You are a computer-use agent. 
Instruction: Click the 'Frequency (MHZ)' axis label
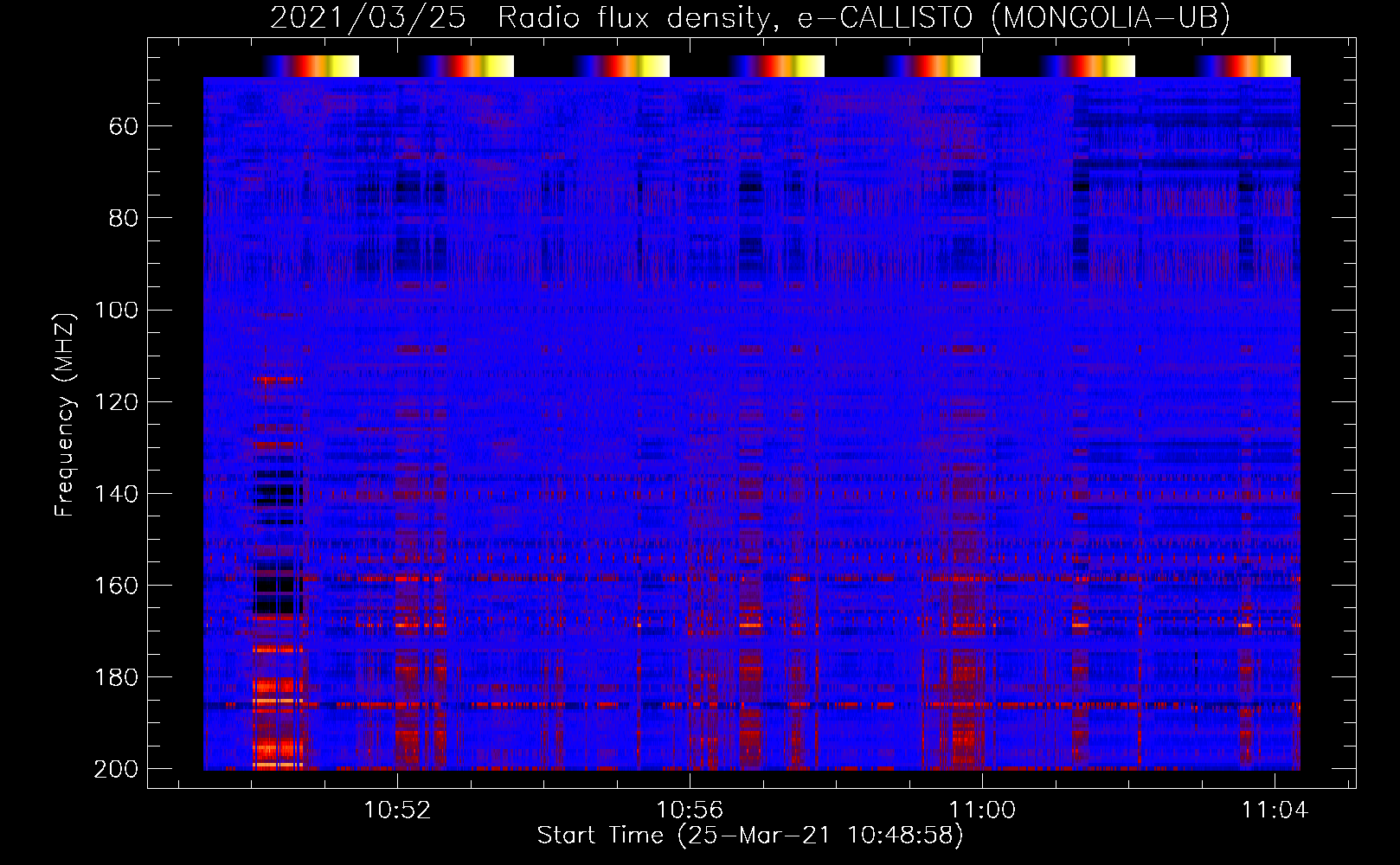tap(65, 414)
